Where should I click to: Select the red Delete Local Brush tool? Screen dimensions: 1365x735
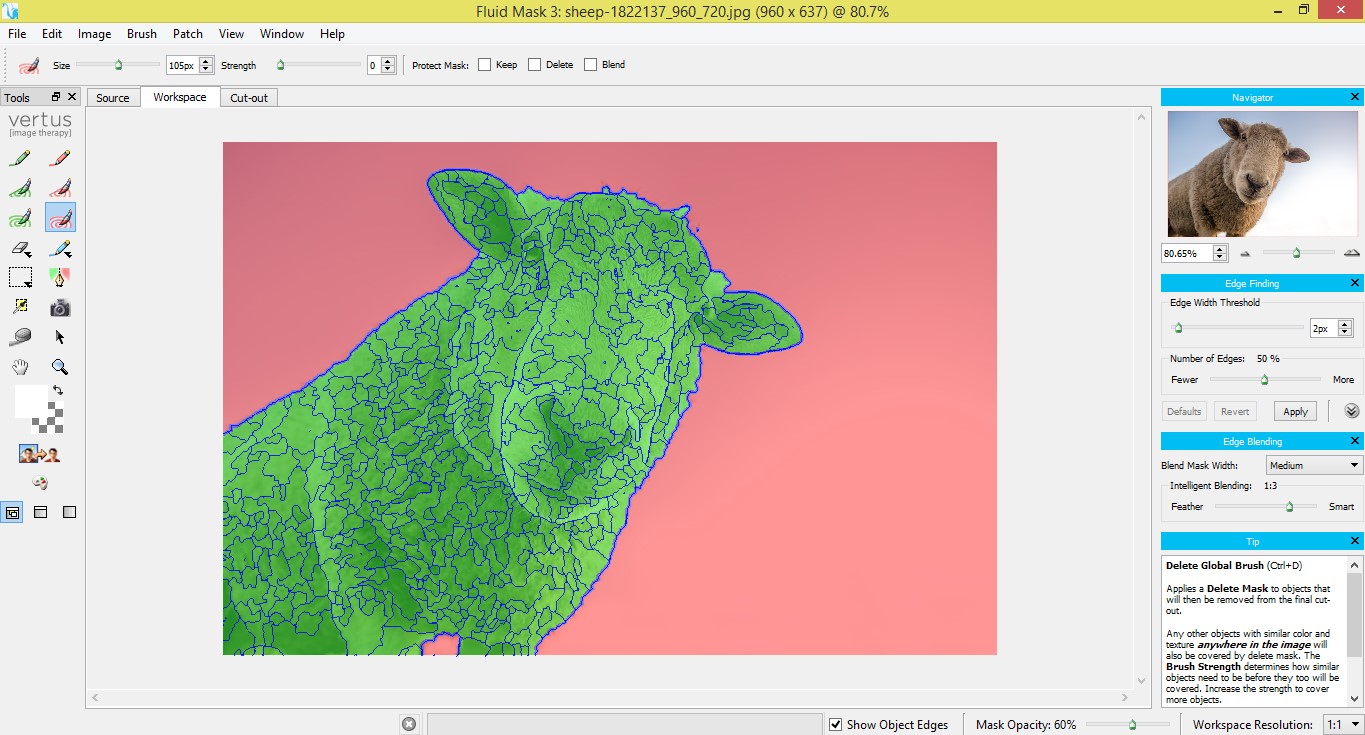[60, 188]
